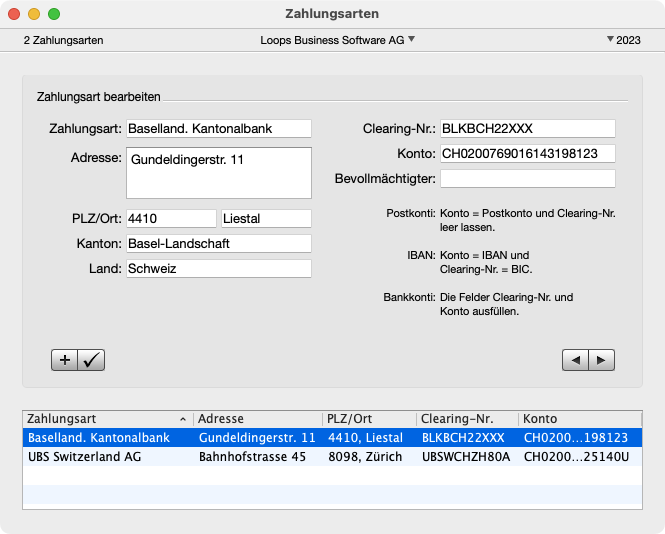Open the Loops Business Software AG dropdown

337,40
